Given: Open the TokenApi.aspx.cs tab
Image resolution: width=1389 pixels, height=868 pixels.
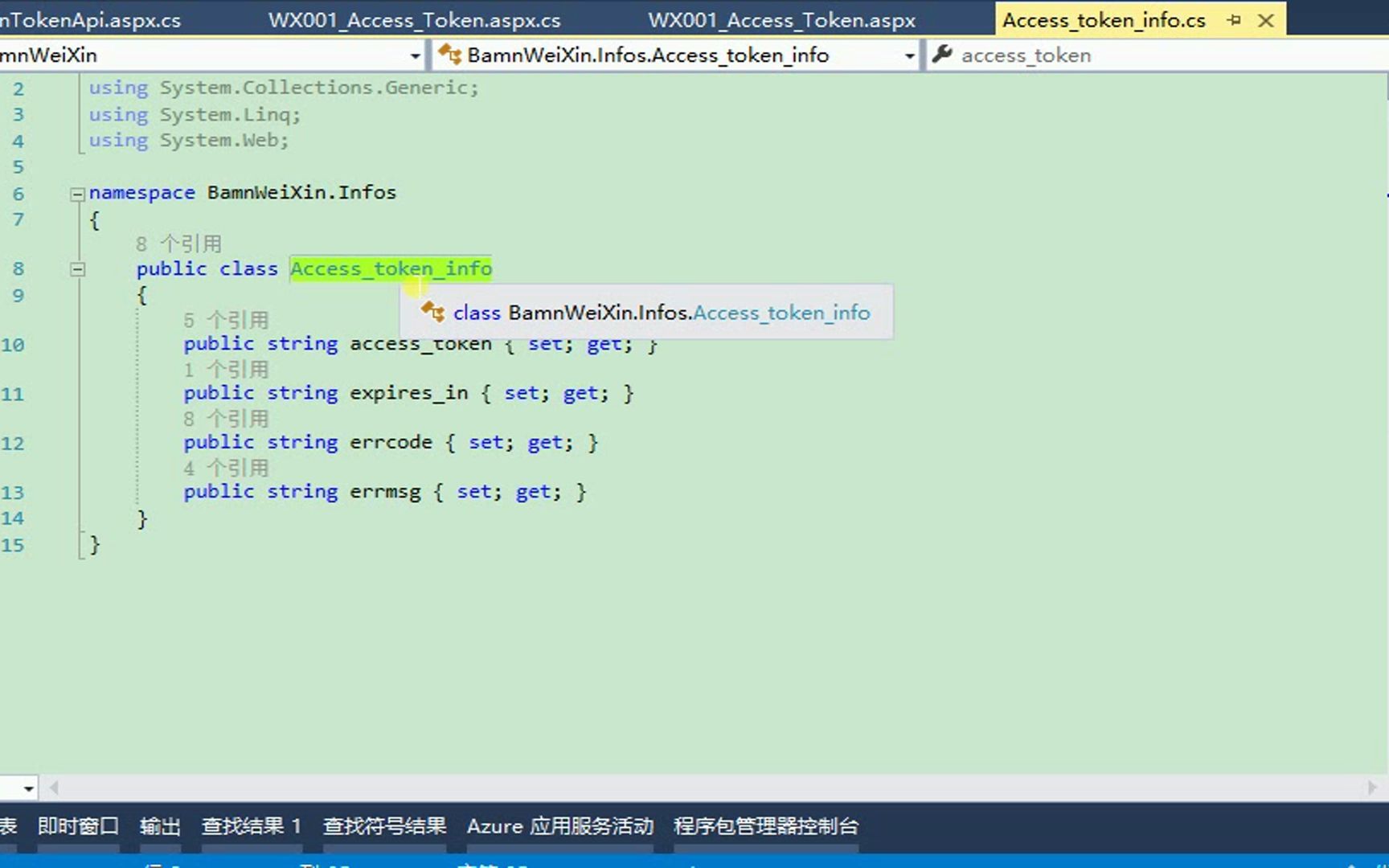Looking at the screenshot, I should tap(90, 20).
